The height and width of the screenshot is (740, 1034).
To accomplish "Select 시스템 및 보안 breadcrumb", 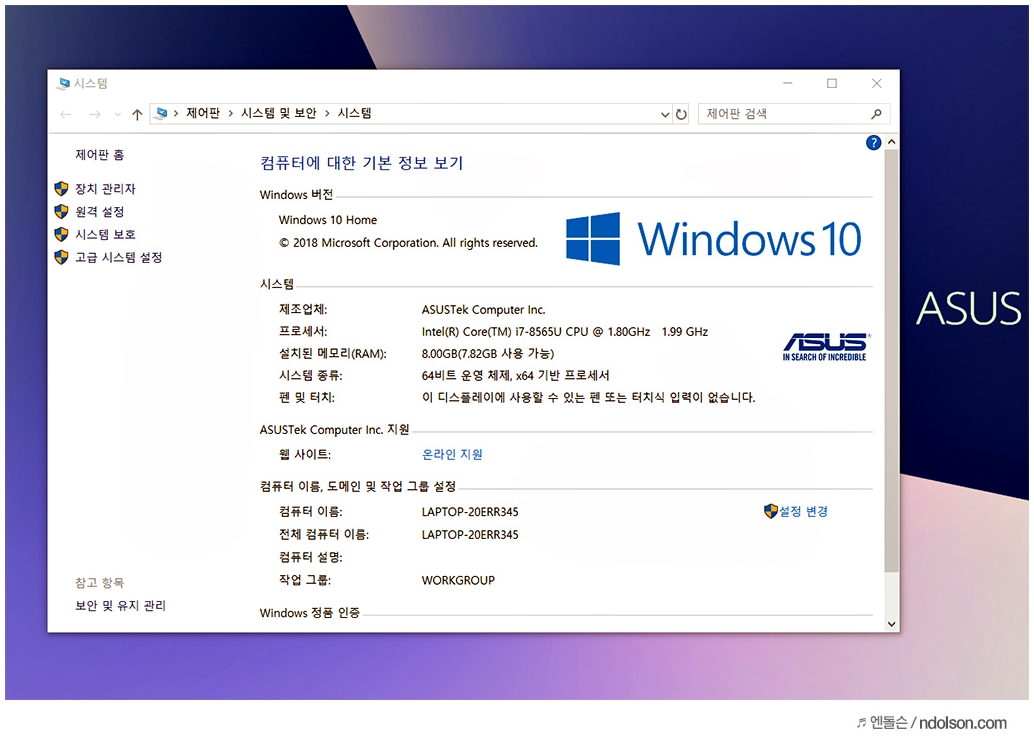I will point(279,113).
